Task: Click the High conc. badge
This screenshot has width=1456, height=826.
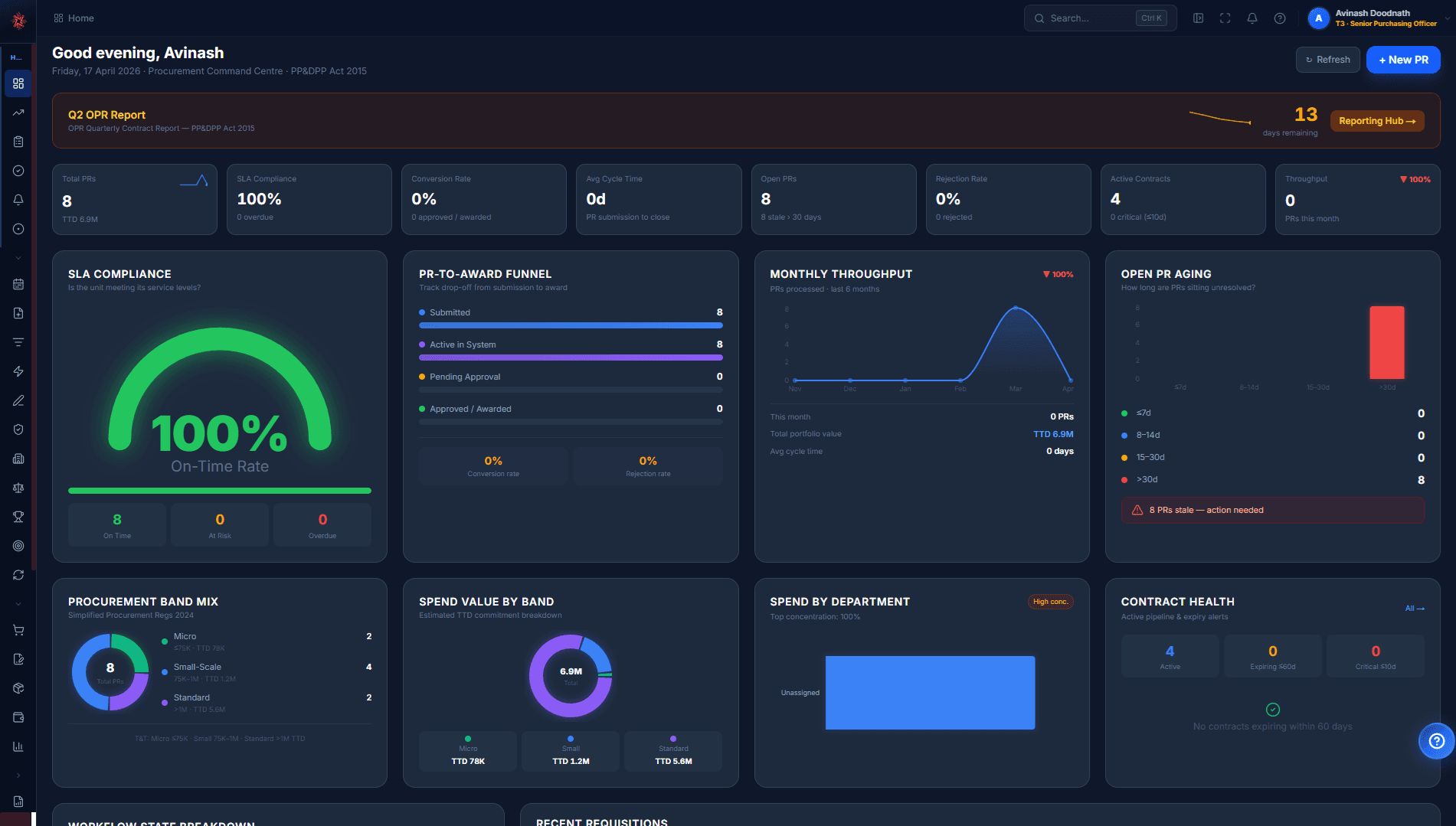Action: (1050, 602)
